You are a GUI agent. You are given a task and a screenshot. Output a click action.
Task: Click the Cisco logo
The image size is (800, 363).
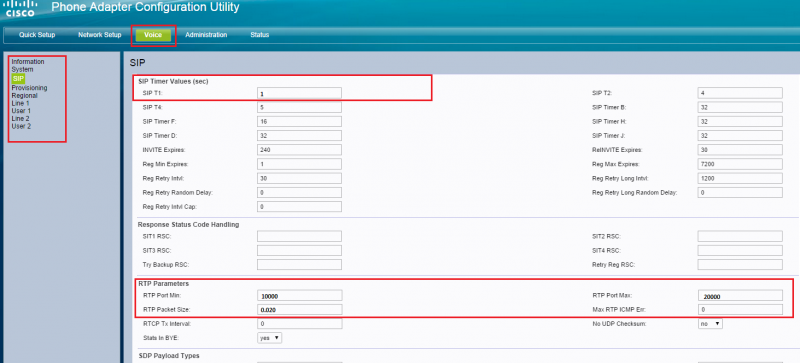20,9
